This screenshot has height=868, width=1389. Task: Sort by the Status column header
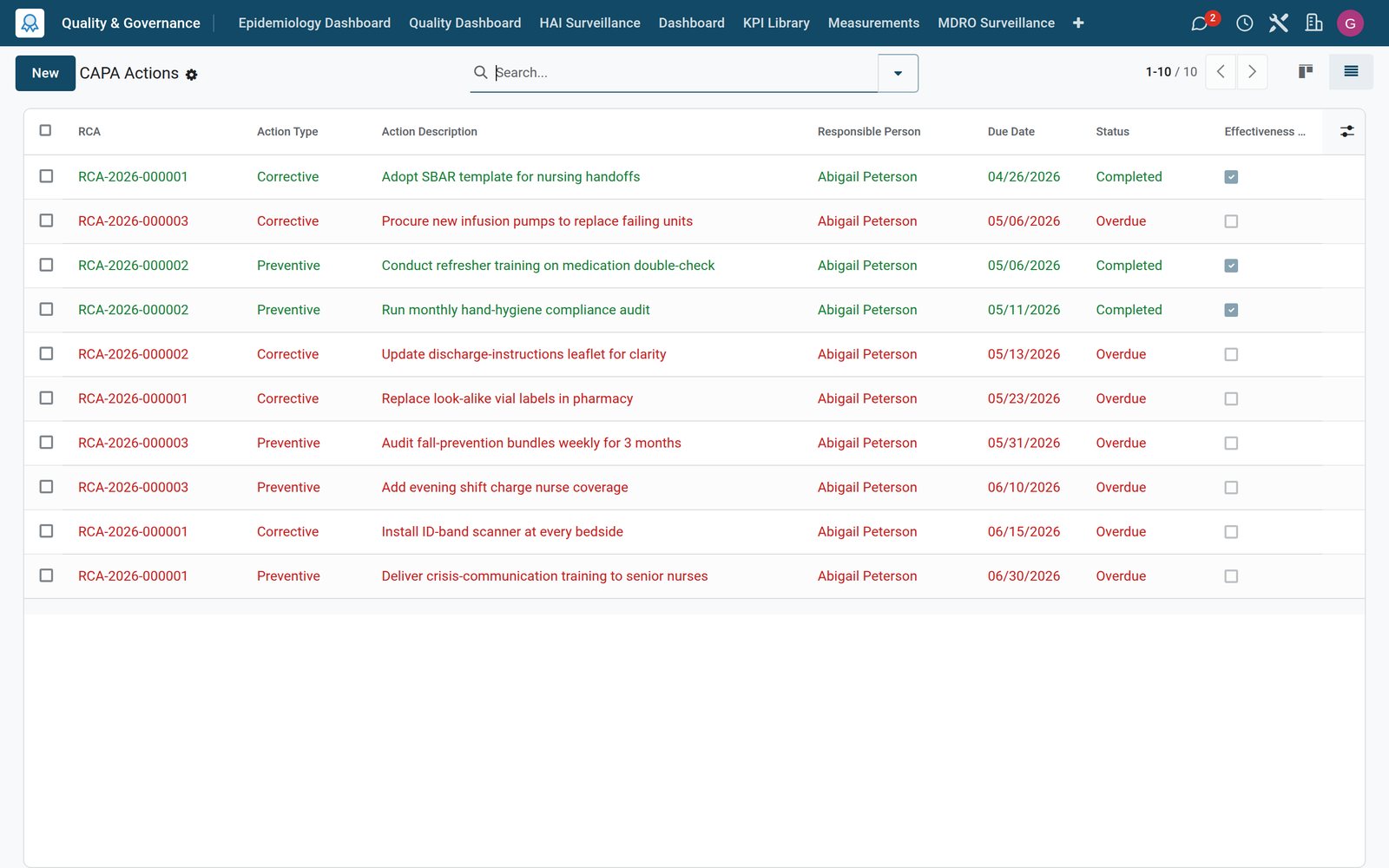pos(1112,132)
